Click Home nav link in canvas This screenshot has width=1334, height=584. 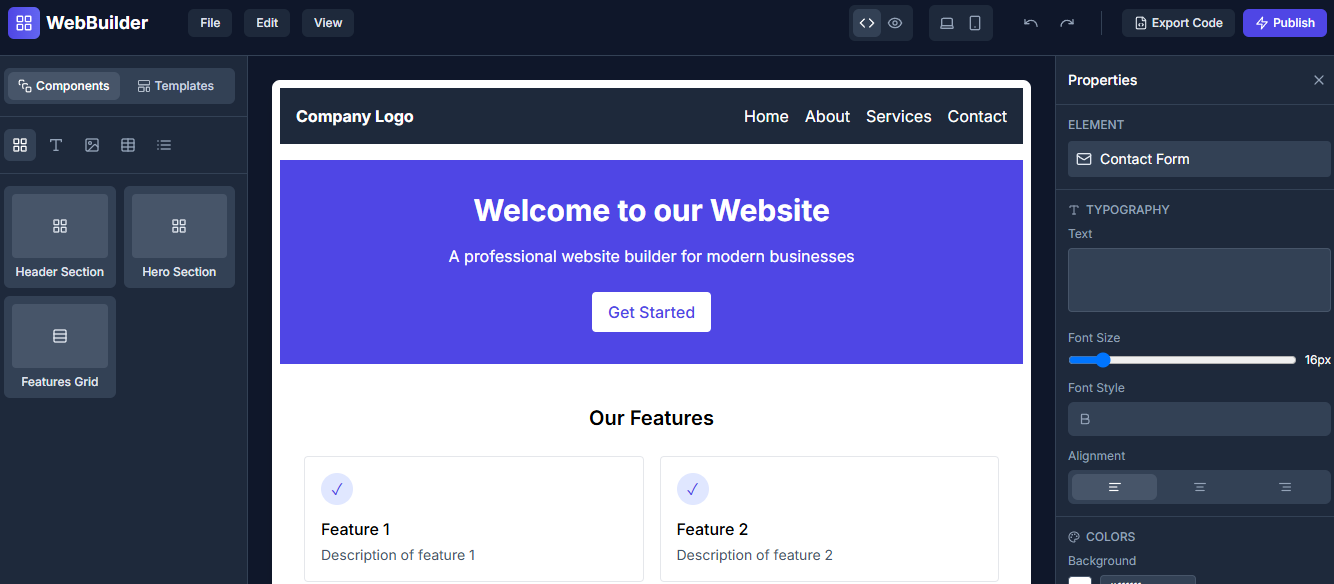[766, 116]
